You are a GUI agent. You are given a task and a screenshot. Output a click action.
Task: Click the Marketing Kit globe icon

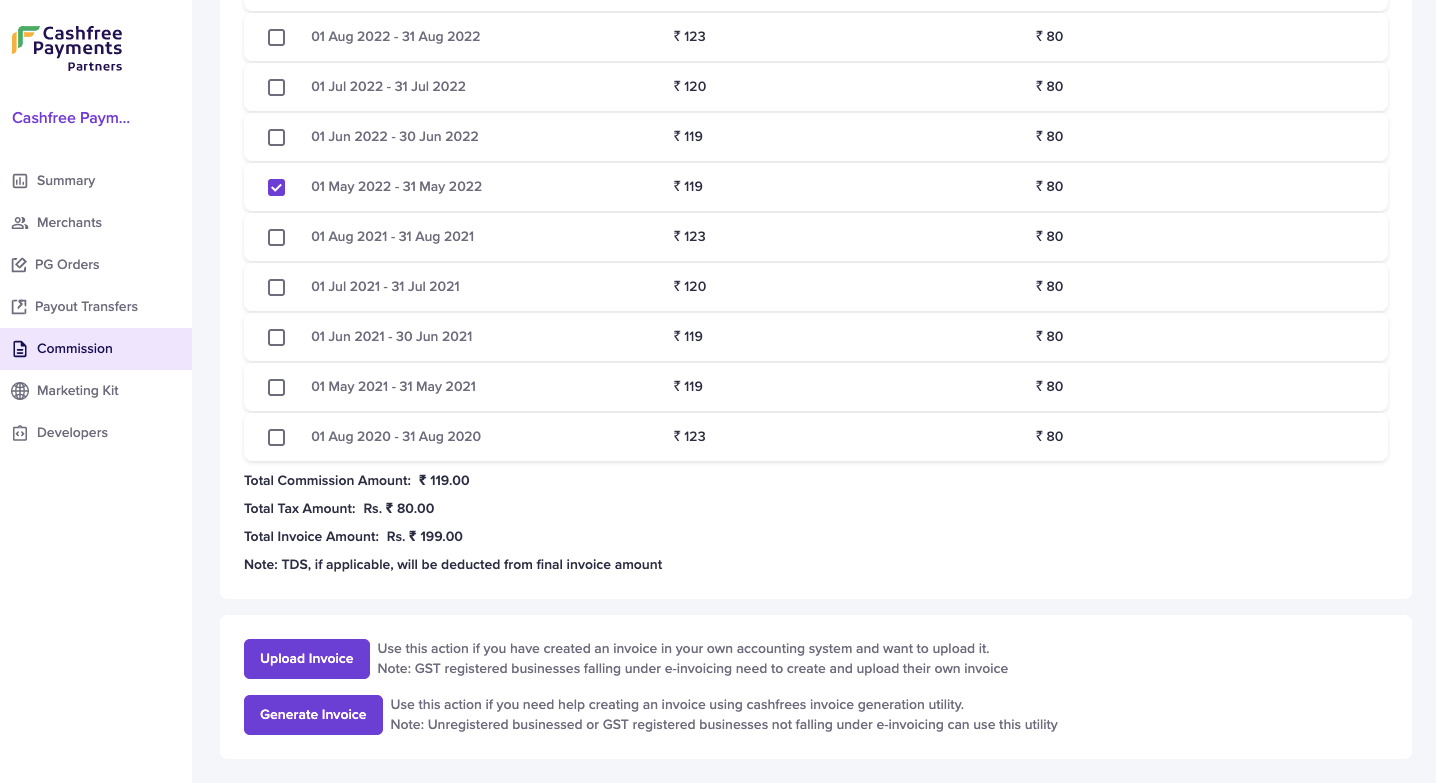[20, 391]
